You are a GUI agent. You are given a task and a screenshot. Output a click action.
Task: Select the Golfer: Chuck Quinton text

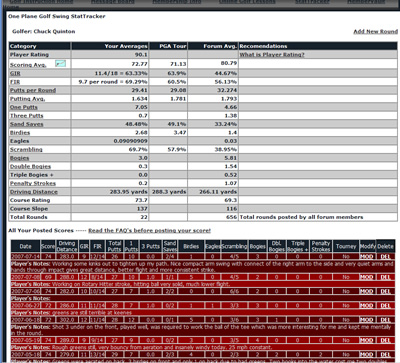tap(44, 31)
